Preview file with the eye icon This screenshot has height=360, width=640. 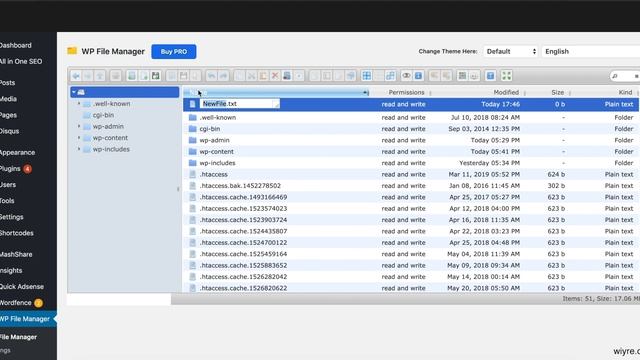pos(406,76)
